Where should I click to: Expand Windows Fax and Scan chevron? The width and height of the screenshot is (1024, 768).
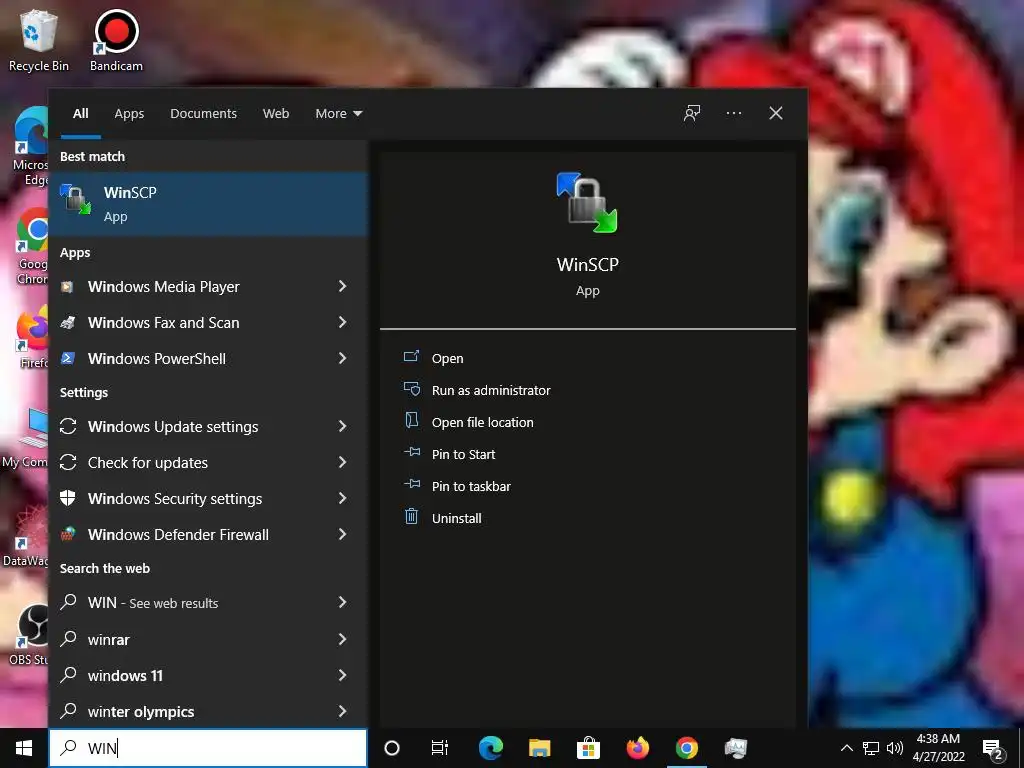point(342,322)
